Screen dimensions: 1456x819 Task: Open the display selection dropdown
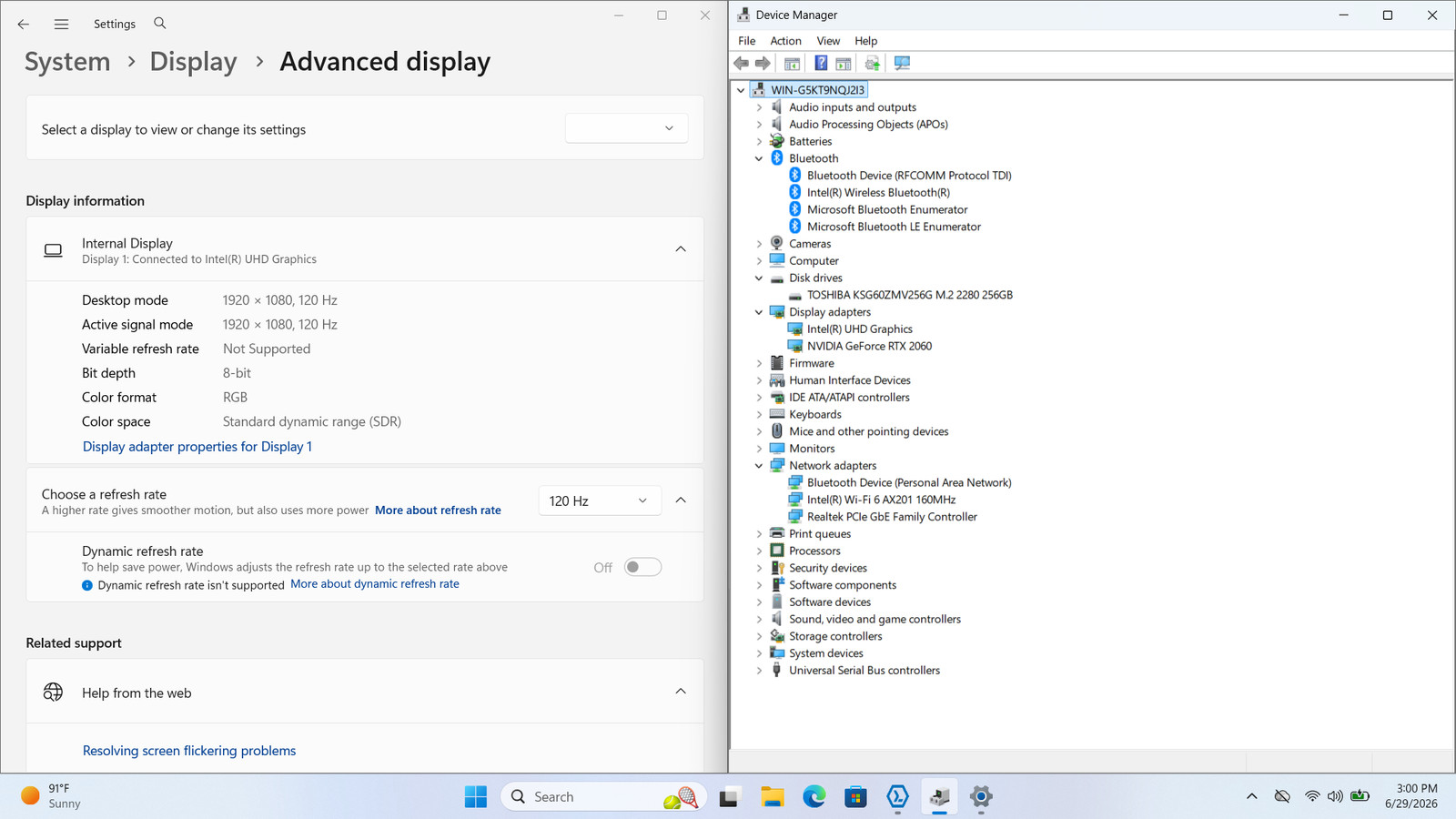626,128
